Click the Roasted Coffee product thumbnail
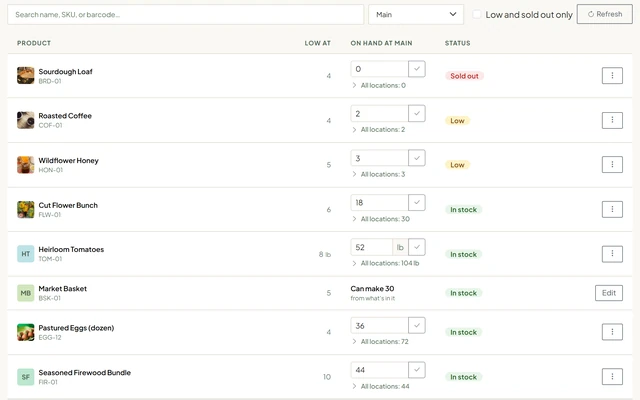The height and width of the screenshot is (400, 640). click(x=25, y=120)
